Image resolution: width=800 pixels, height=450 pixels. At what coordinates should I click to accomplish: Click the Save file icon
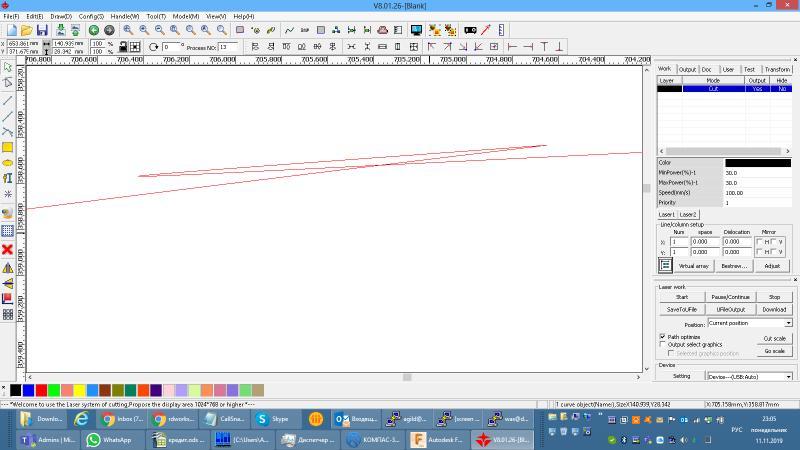pos(43,30)
